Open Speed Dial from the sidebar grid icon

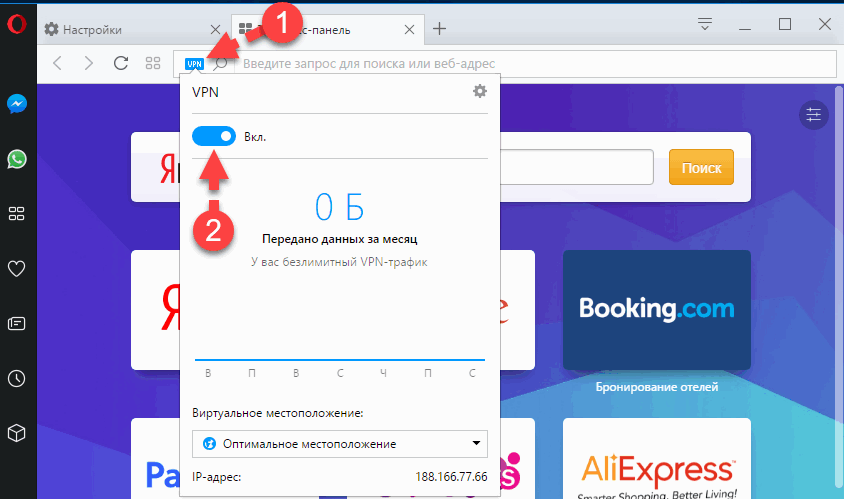16,213
